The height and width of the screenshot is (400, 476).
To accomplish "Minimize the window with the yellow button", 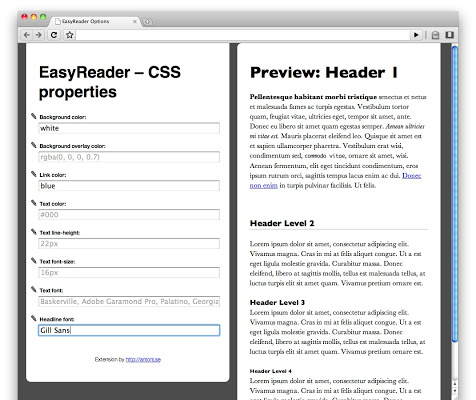I will click(x=34, y=17).
